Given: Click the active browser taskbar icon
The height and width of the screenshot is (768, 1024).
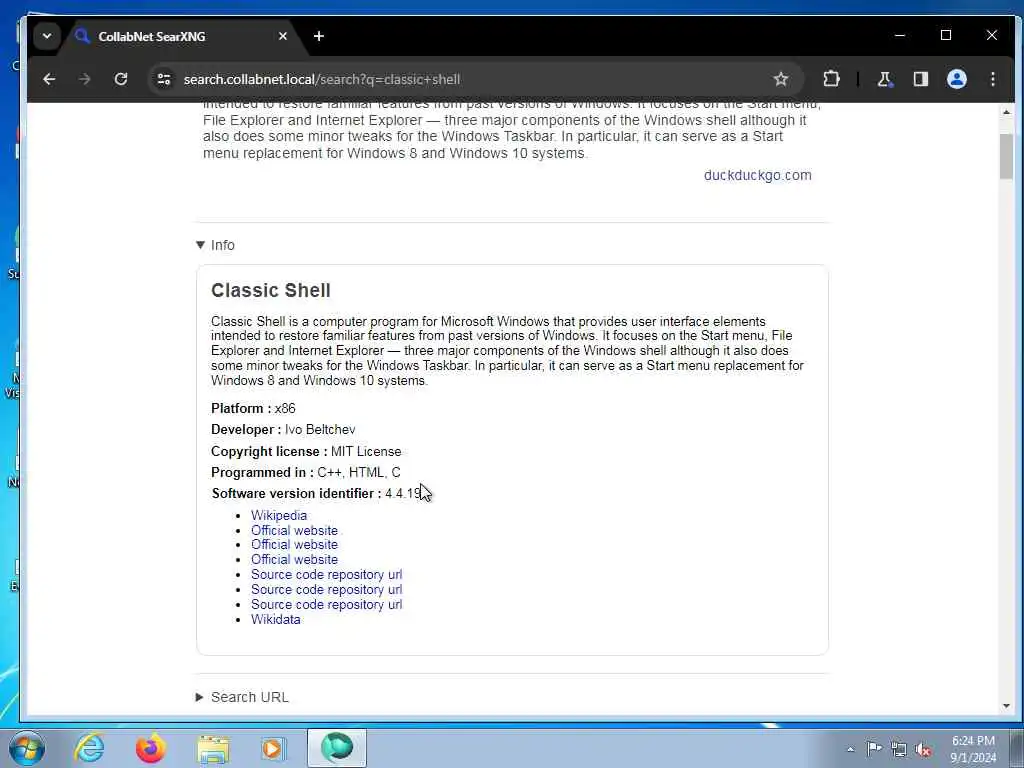Looking at the screenshot, I should [x=337, y=748].
